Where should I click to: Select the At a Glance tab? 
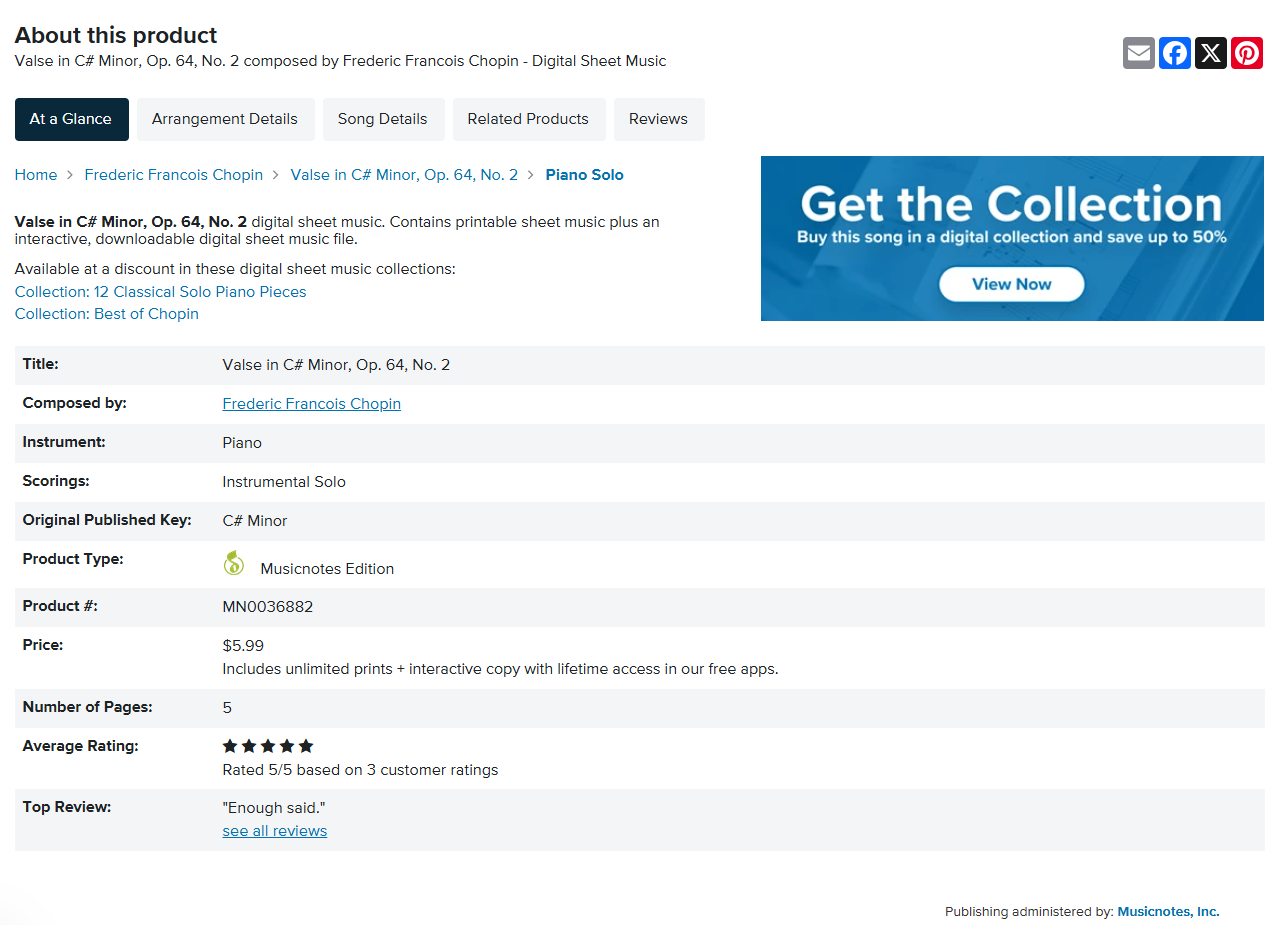pyautogui.click(x=71, y=119)
